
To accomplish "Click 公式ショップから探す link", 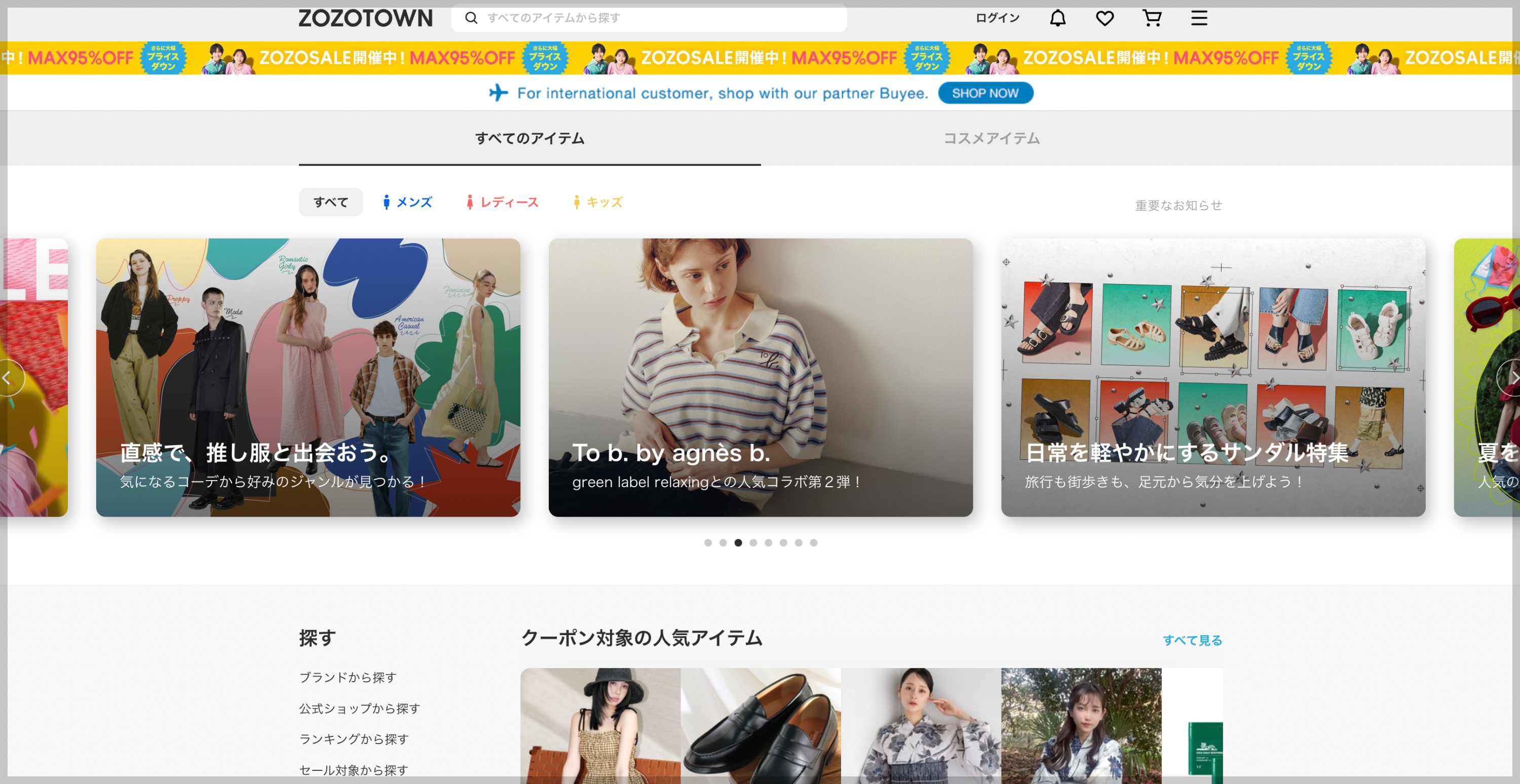I will pyautogui.click(x=359, y=709).
